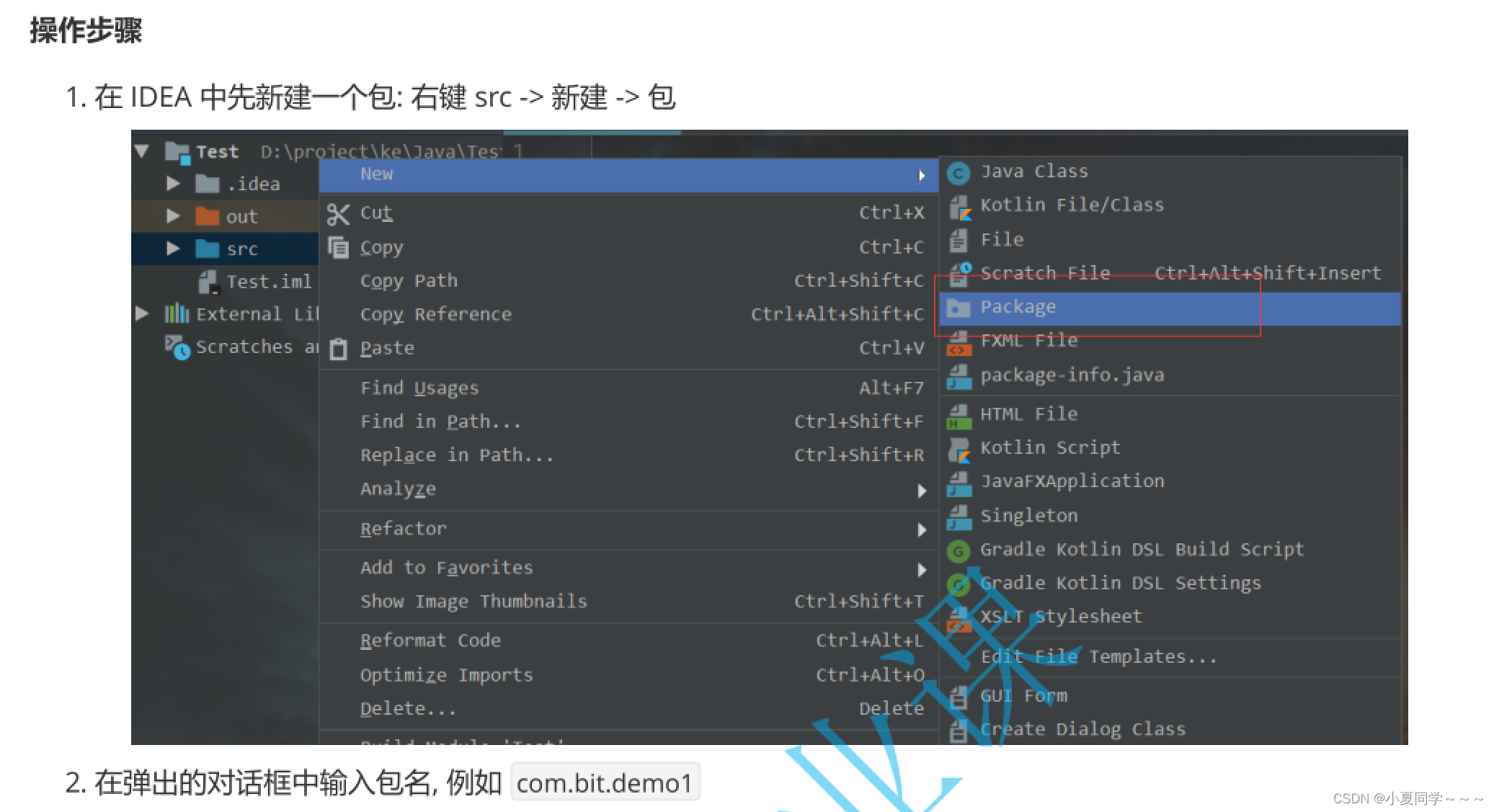Click the GUI Form icon
Screen dimensions: 1494x812
[958, 697]
